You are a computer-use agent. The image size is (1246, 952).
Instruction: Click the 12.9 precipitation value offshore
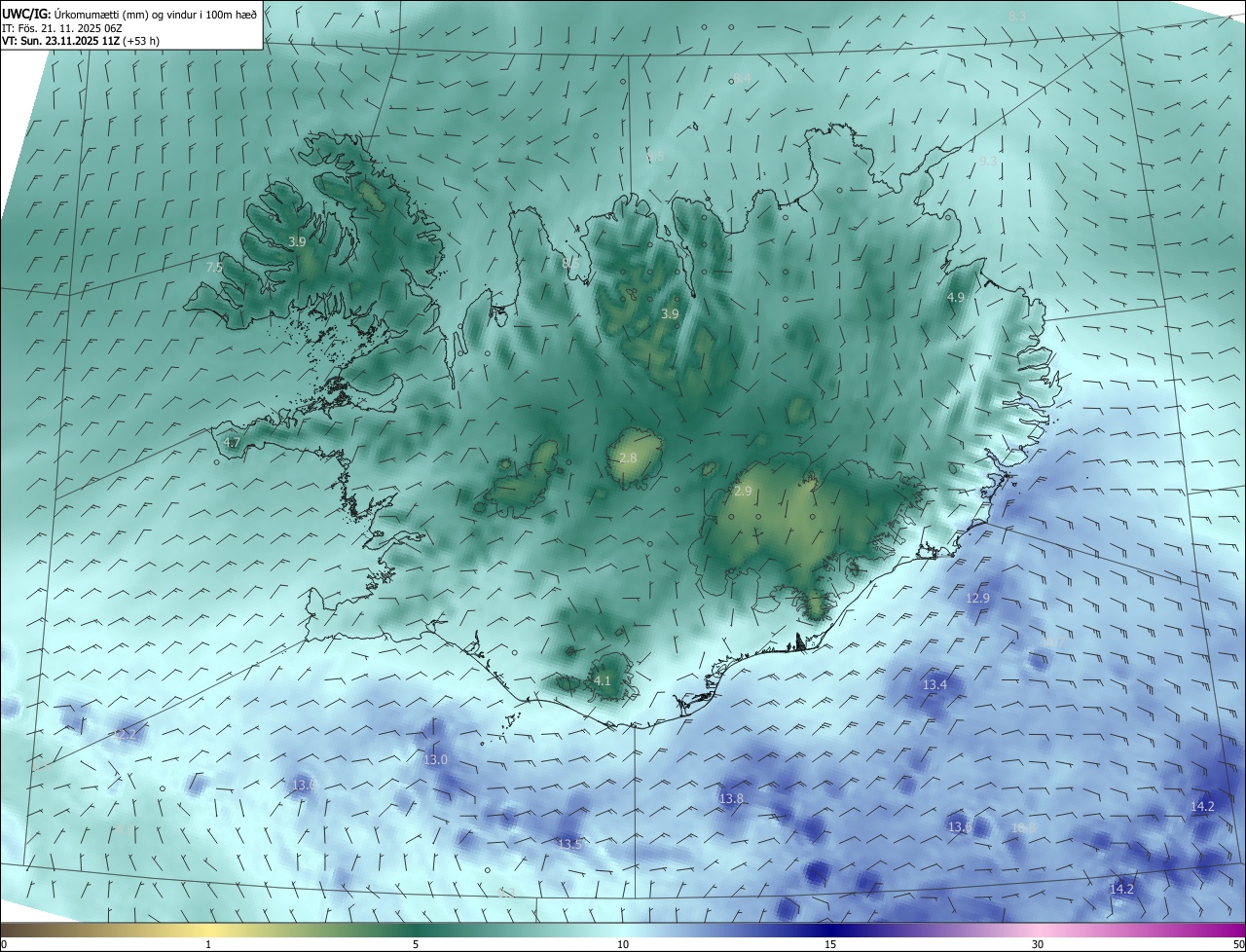(x=977, y=598)
